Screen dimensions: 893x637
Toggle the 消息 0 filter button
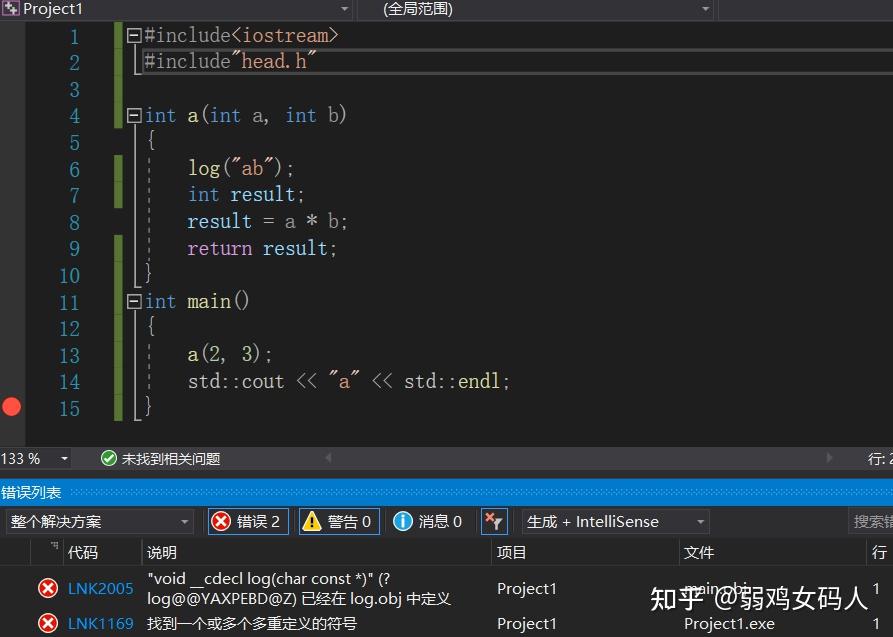(x=428, y=521)
